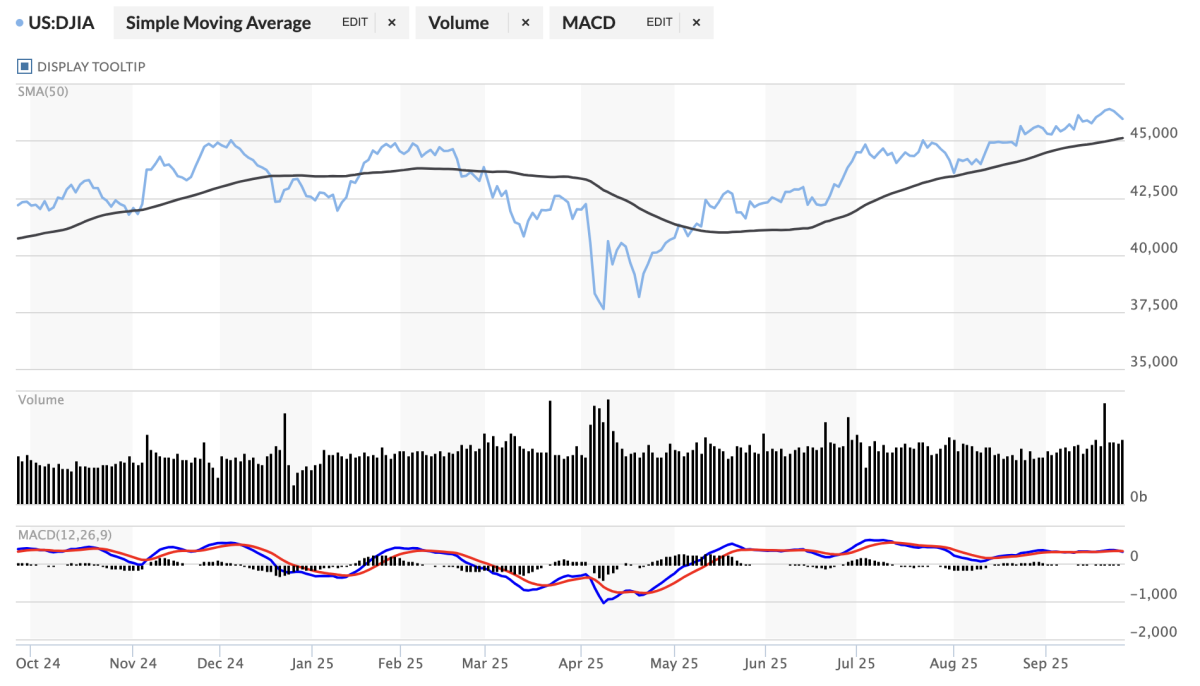
Task: Toggle the Display Tooltip checkbox
Action: tap(25, 67)
